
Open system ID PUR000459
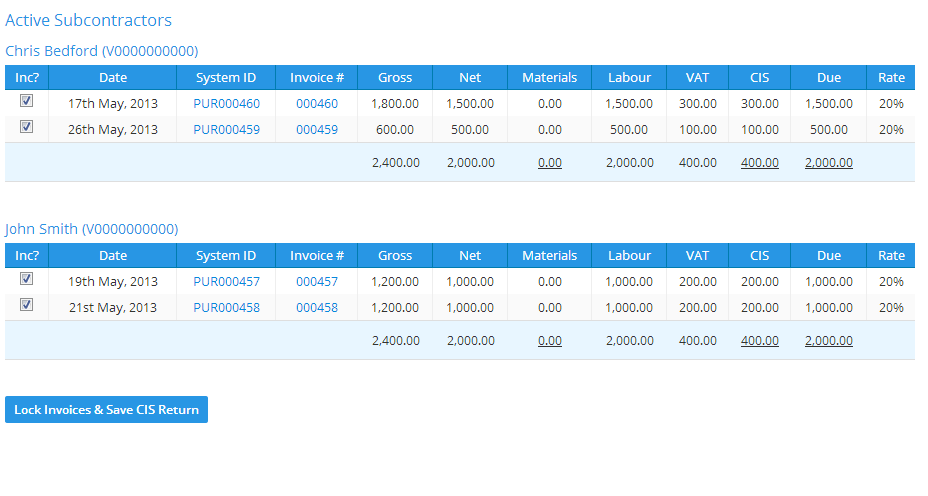pyautogui.click(x=226, y=129)
